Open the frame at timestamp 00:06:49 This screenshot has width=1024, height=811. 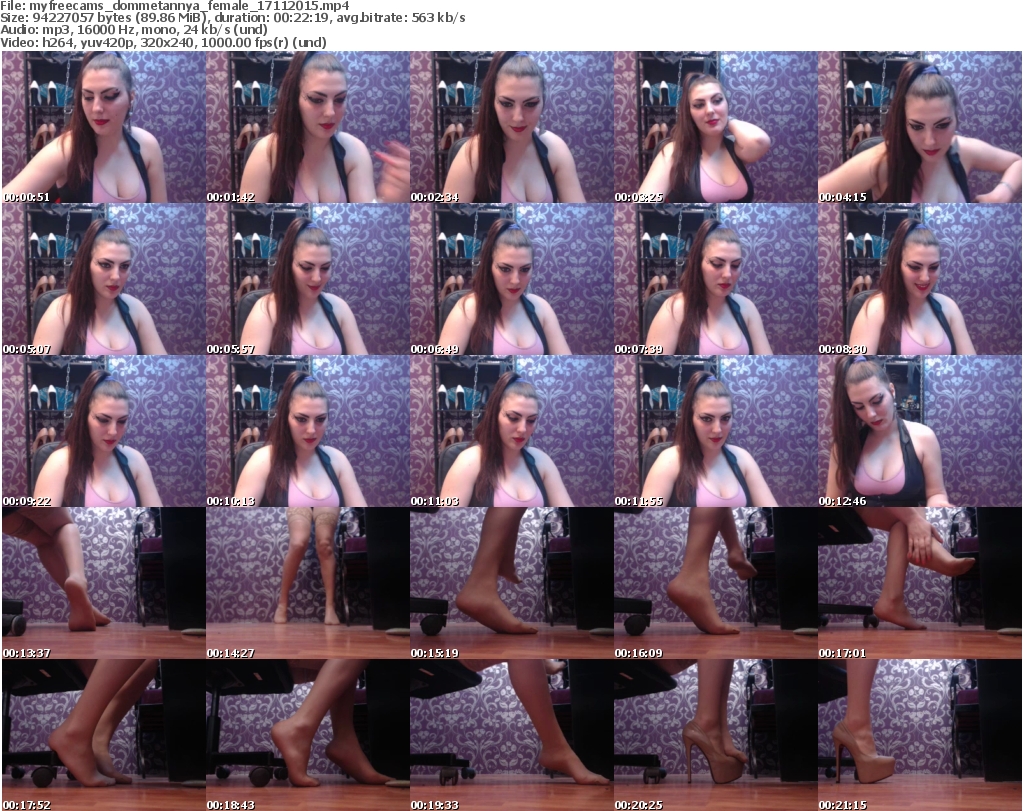tap(511, 279)
